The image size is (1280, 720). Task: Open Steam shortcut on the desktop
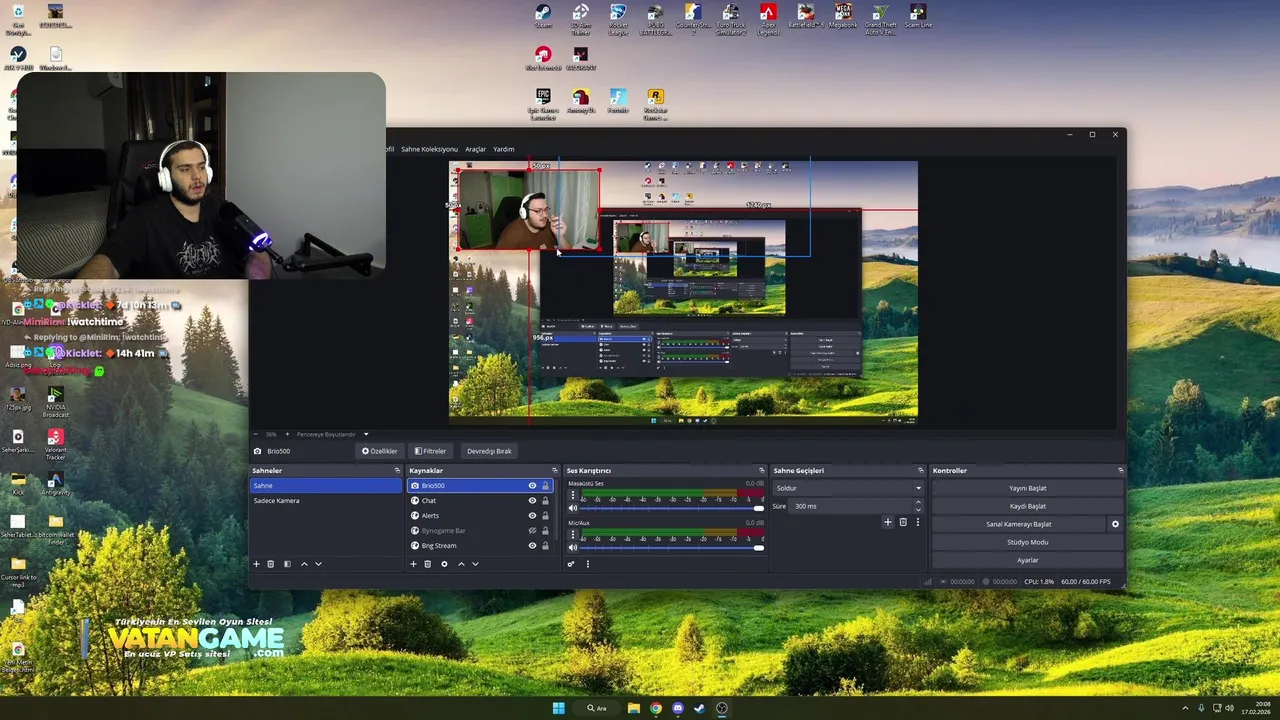point(542,17)
